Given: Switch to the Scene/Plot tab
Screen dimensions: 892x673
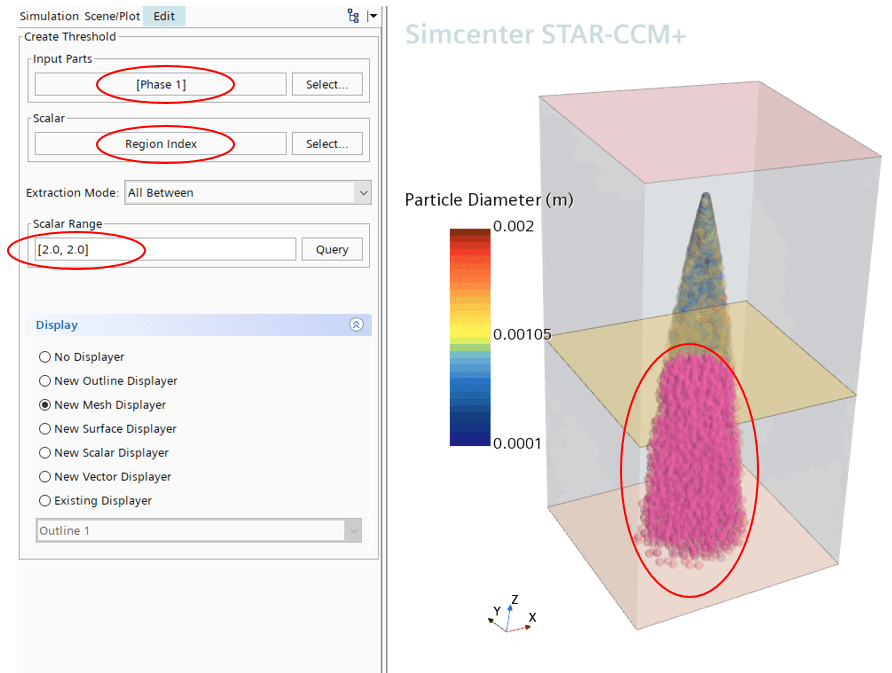Looking at the screenshot, I should [112, 16].
